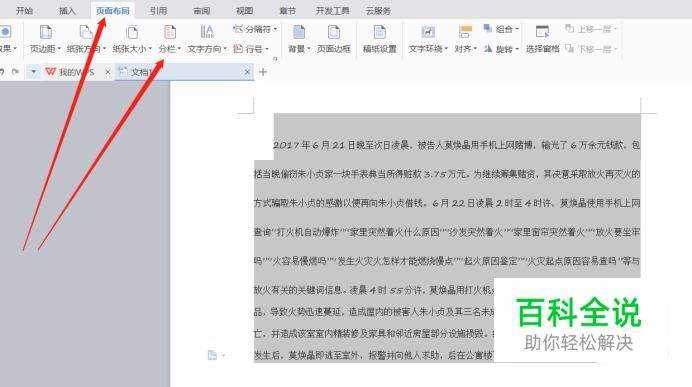Click the redo arrow icon
The image size is (692, 387).
(15, 71)
